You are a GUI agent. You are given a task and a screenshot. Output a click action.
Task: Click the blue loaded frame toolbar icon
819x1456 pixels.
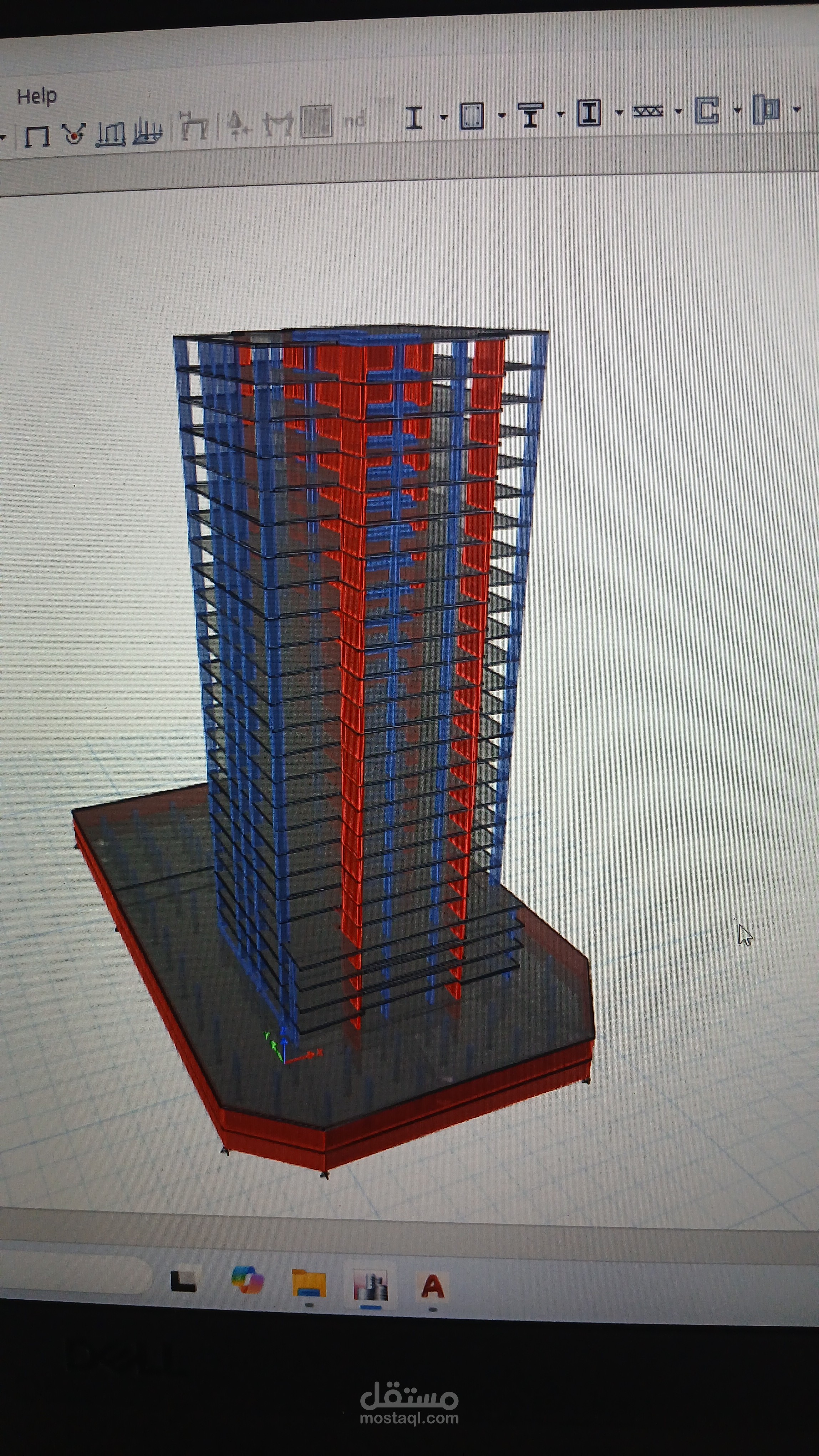pos(148,131)
